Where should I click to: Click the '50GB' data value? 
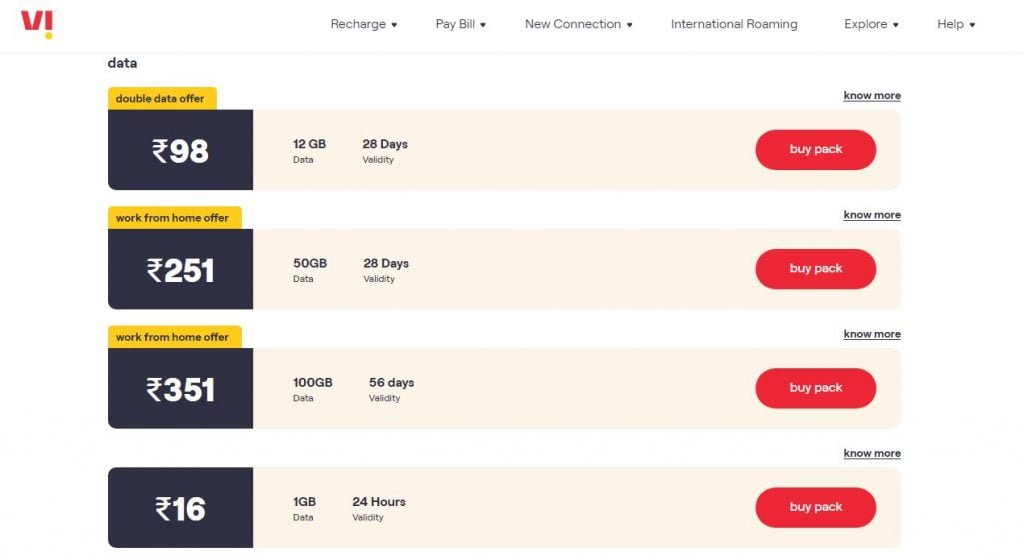pos(310,263)
